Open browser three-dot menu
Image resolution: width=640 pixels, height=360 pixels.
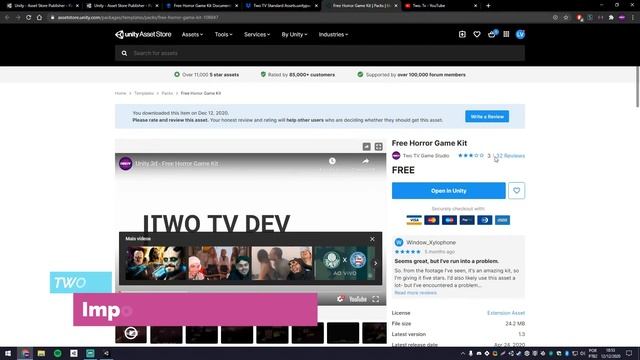[633, 18]
